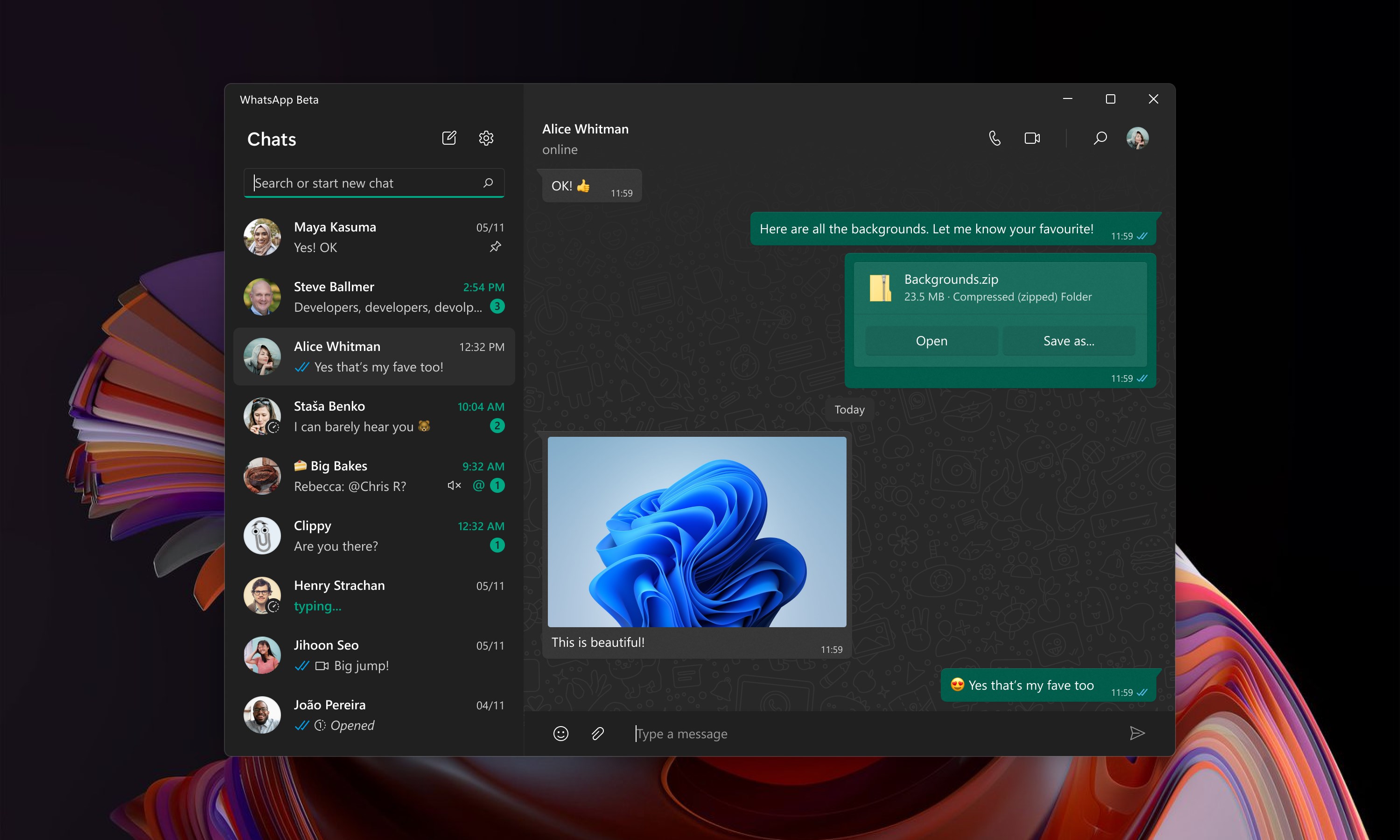Viewport: 1400px width, 840px height.
Task: Click the Search or start new chat field
Action: click(x=362, y=183)
